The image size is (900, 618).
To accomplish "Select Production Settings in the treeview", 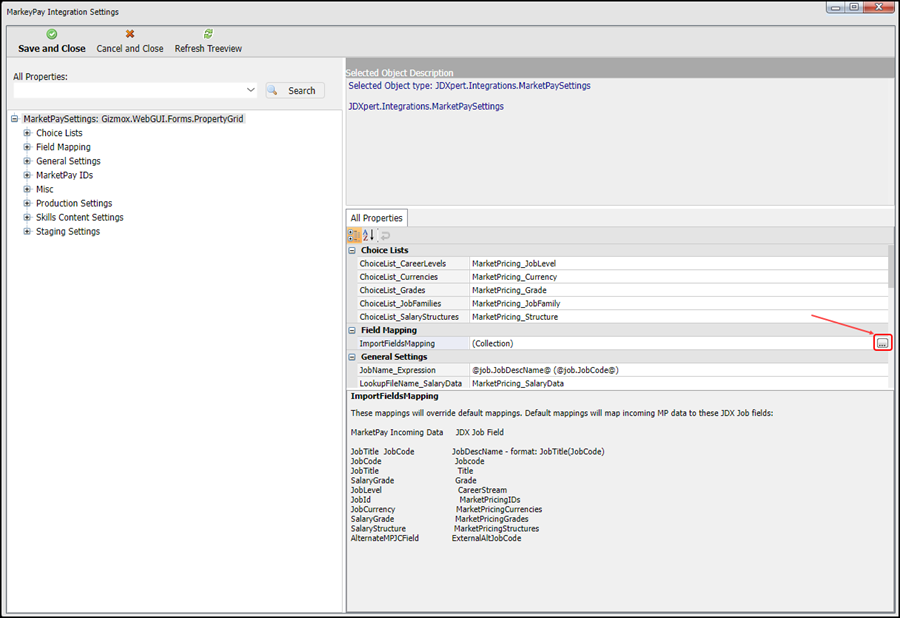I will (74, 203).
